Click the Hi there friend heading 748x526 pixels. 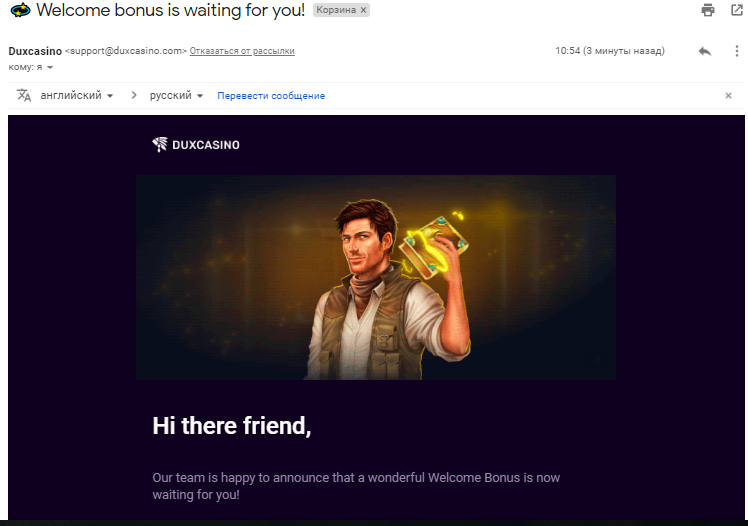[x=232, y=425]
